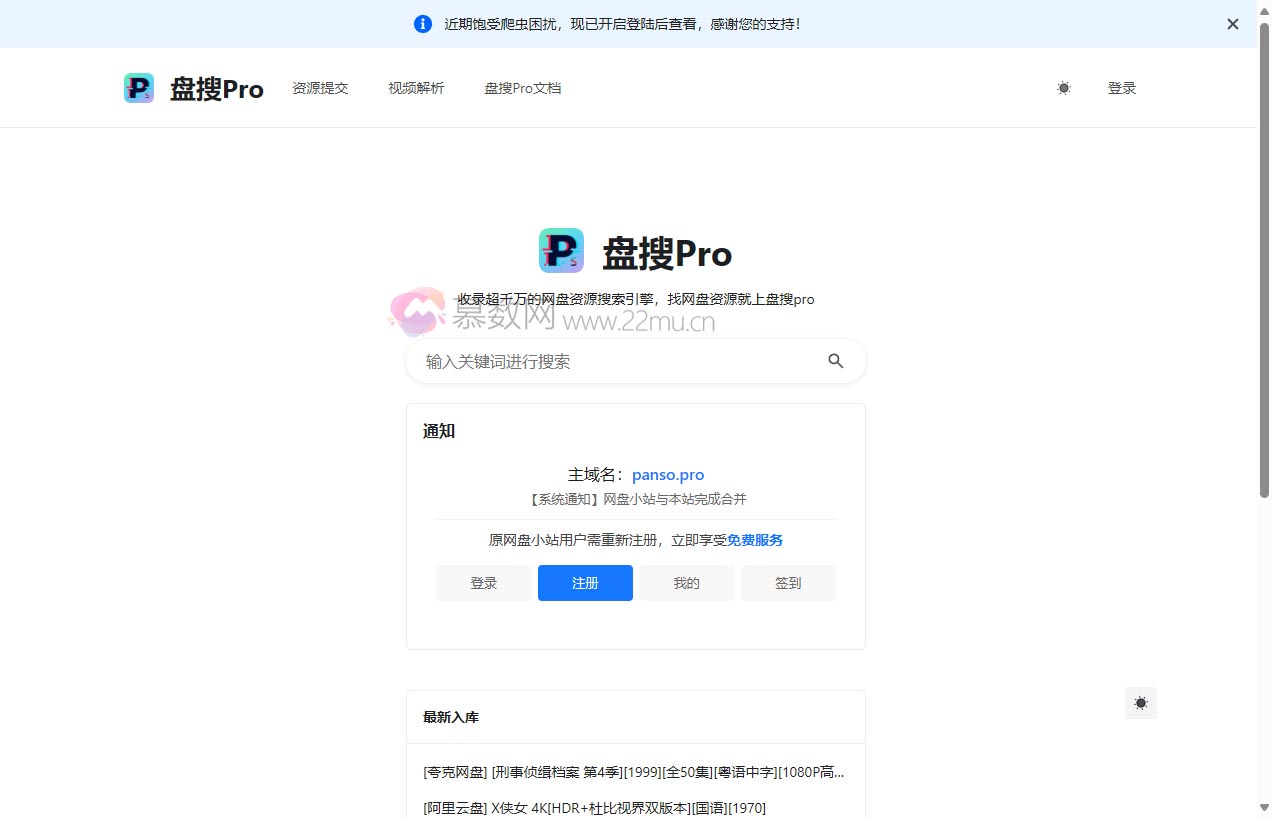Click the large 盘搜Pro logo above the search box
The height and width of the screenshot is (819, 1272).
561,250
